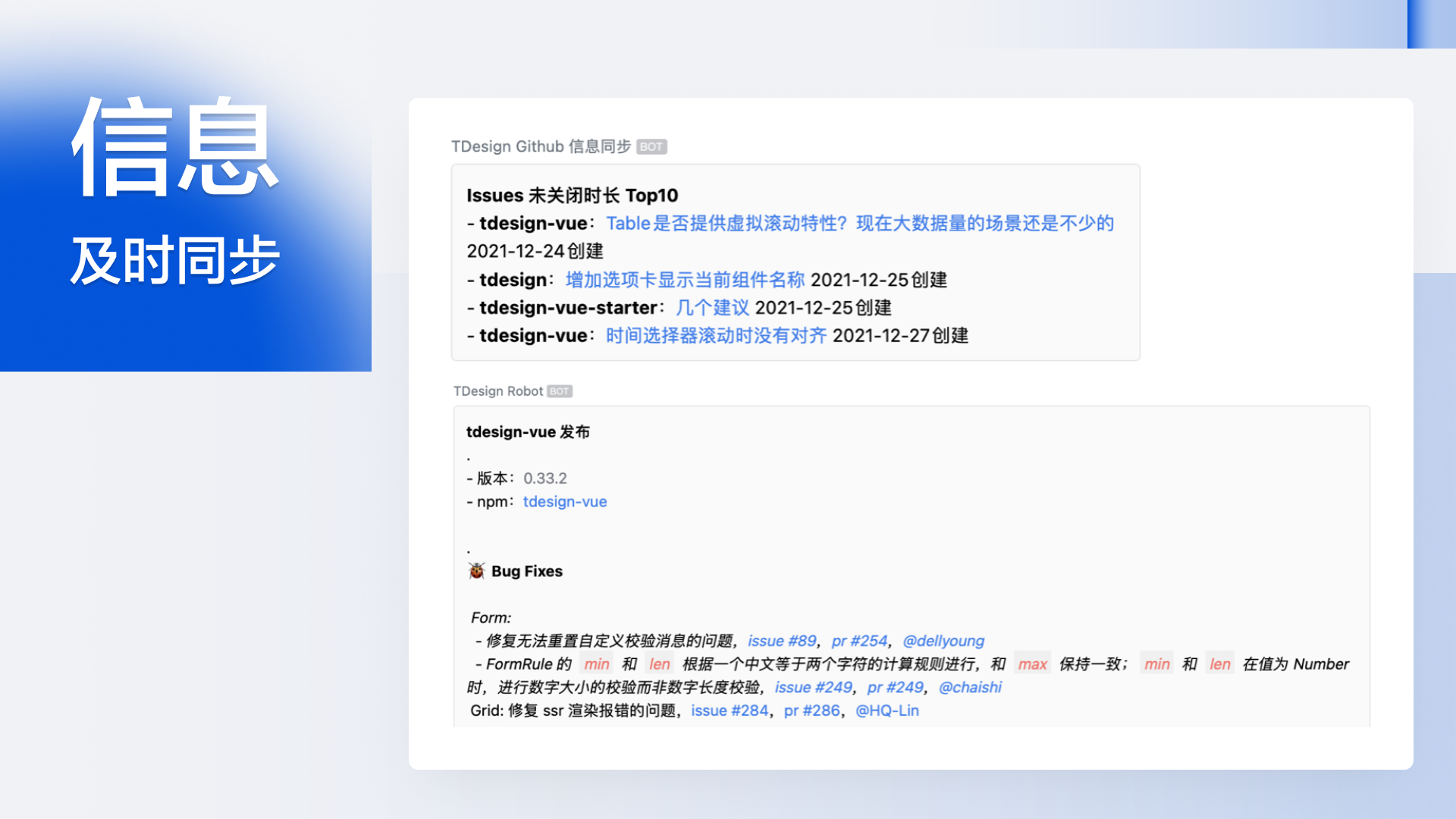Click the text 2021-12-27 创建
This screenshot has height=819, width=1456.
pos(900,335)
